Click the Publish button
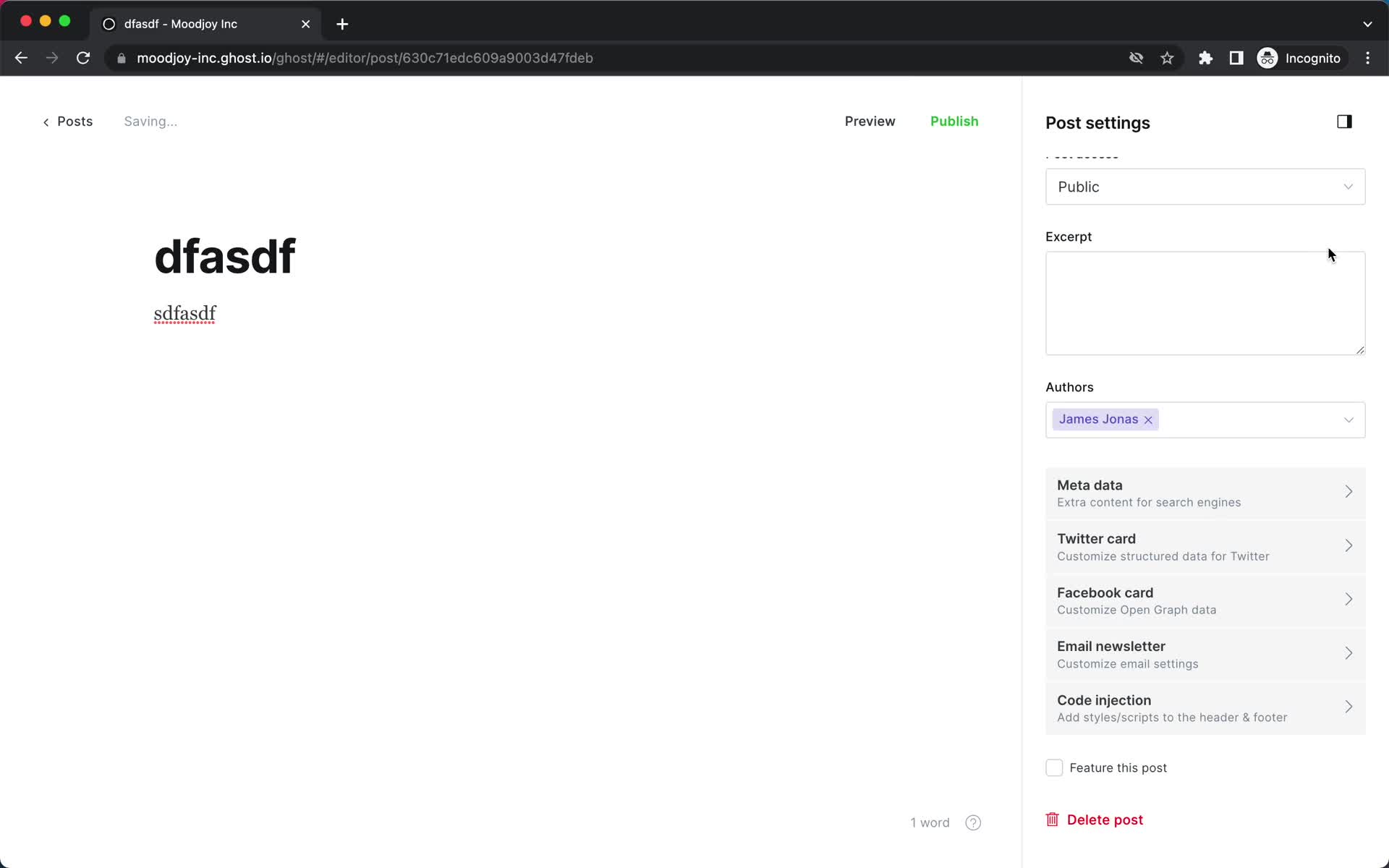 [955, 121]
